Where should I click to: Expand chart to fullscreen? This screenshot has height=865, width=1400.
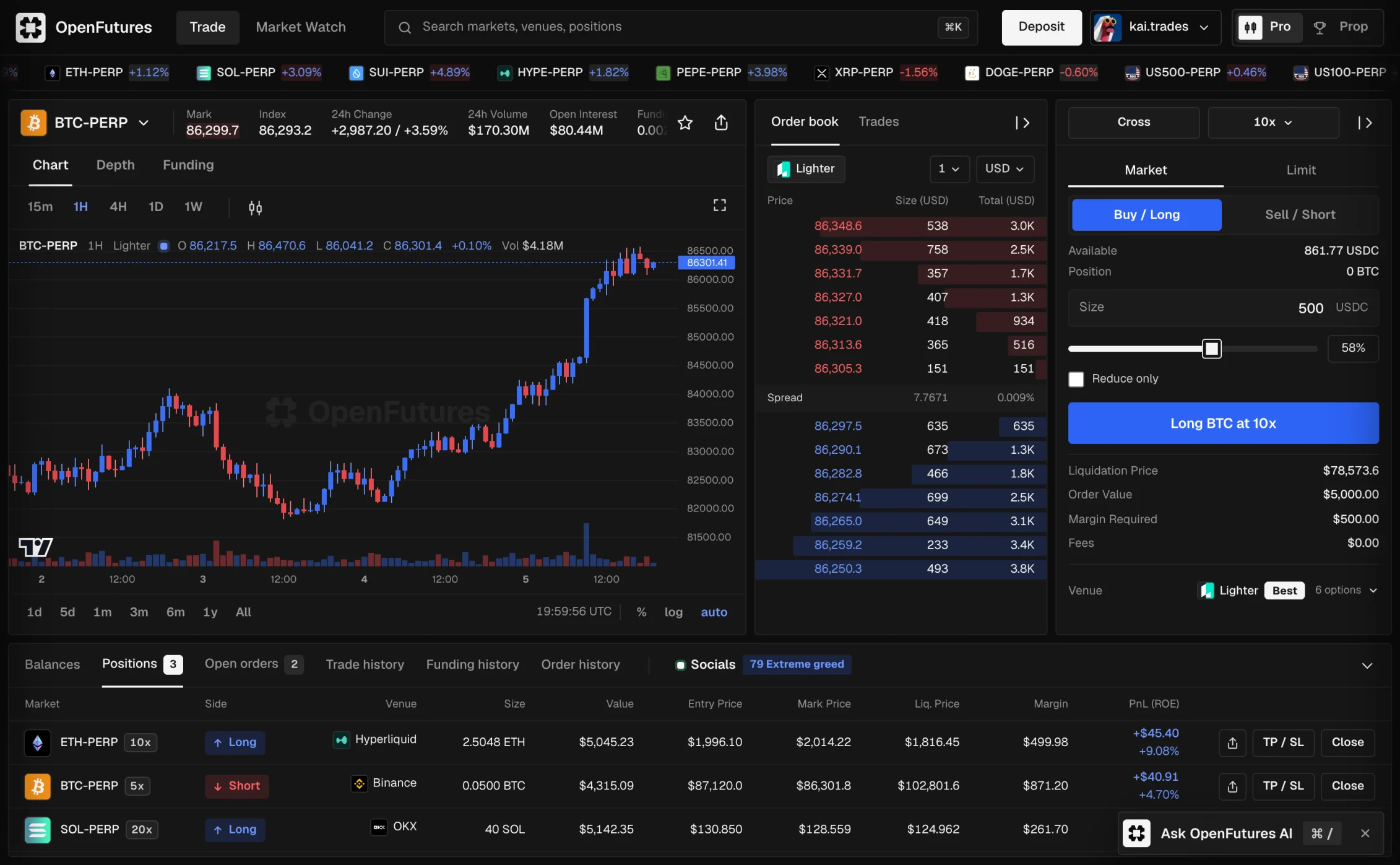720,205
